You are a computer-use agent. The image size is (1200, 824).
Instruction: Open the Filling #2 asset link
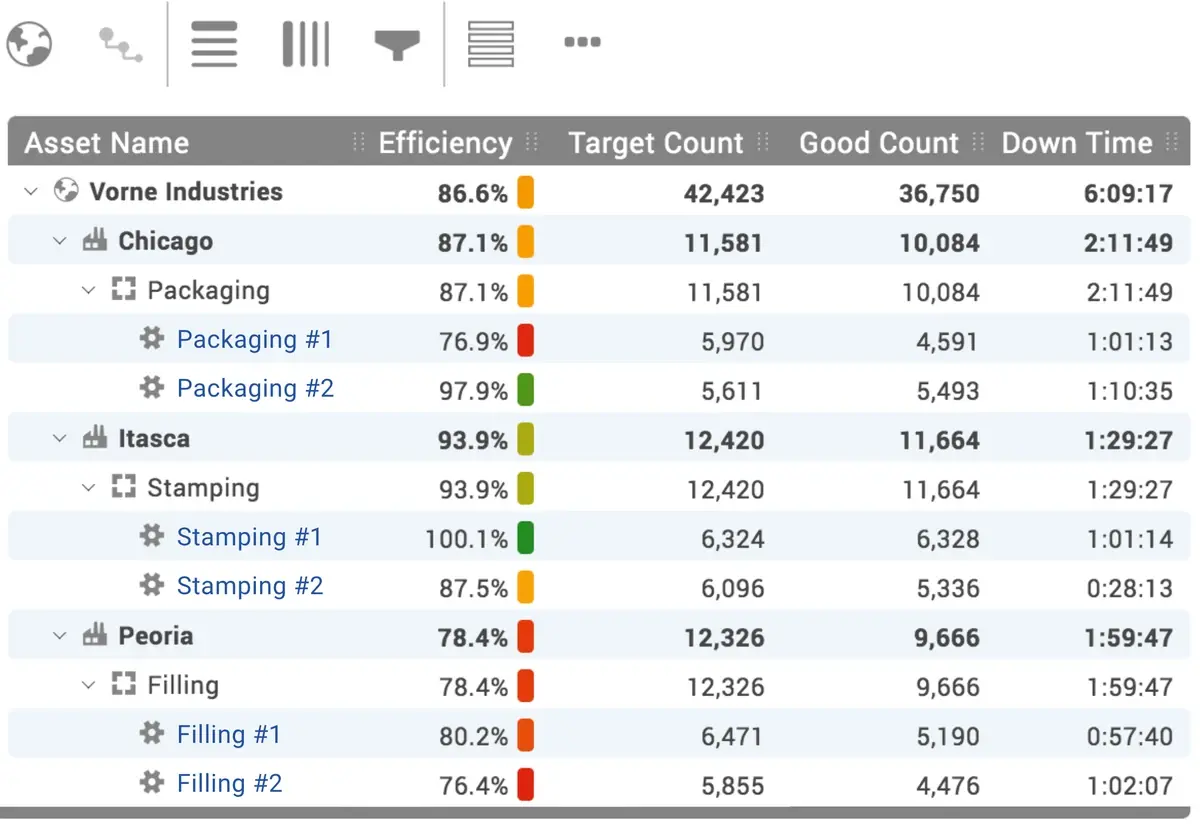(230, 783)
